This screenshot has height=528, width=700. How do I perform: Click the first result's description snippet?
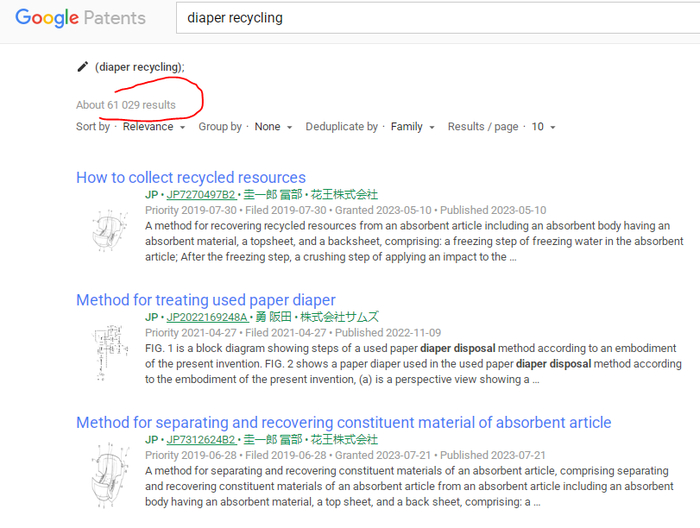tap(410, 241)
